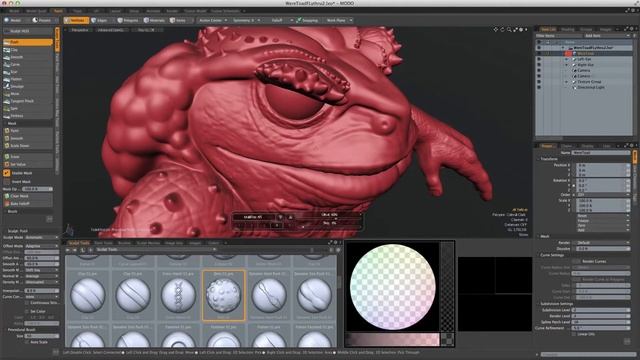Image resolution: width=640 pixels, height=360 pixels.
Task: Open the Sculpt Mode Automatic dropdown
Action: 42,237
